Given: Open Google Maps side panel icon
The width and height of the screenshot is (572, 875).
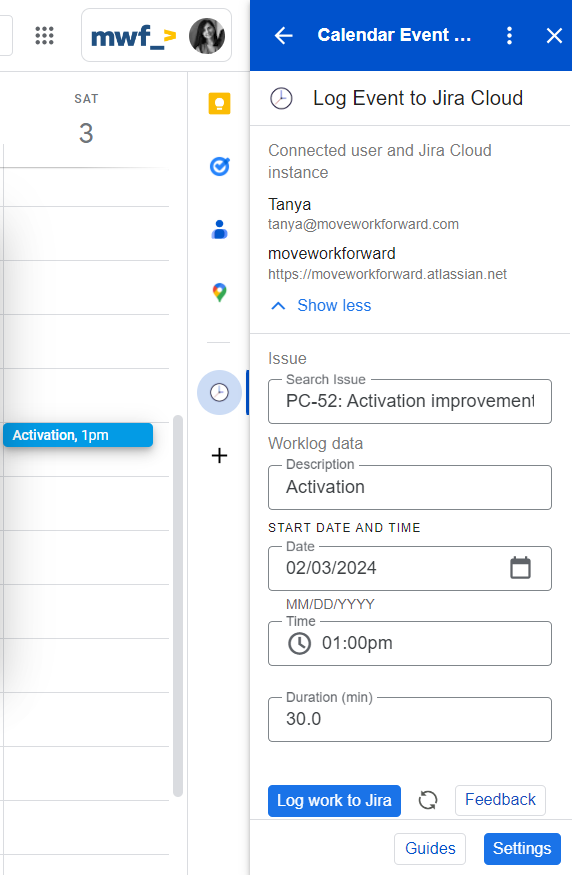Looking at the screenshot, I should 219,292.
